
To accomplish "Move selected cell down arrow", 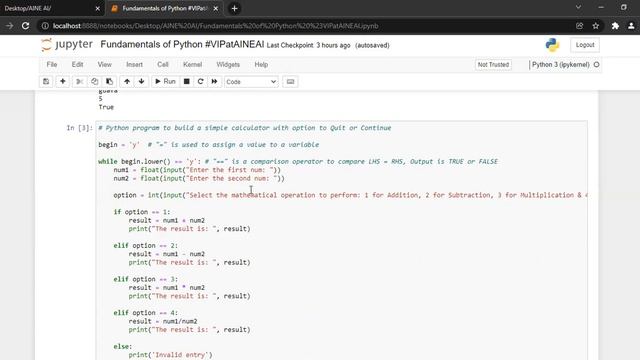I will tap(141, 82).
